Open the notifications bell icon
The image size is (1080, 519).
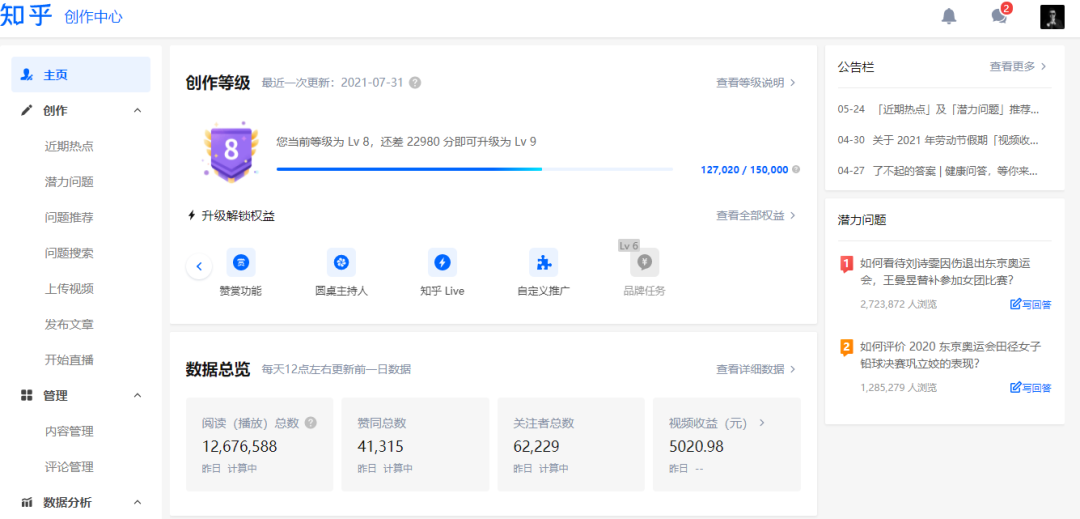click(948, 16)
